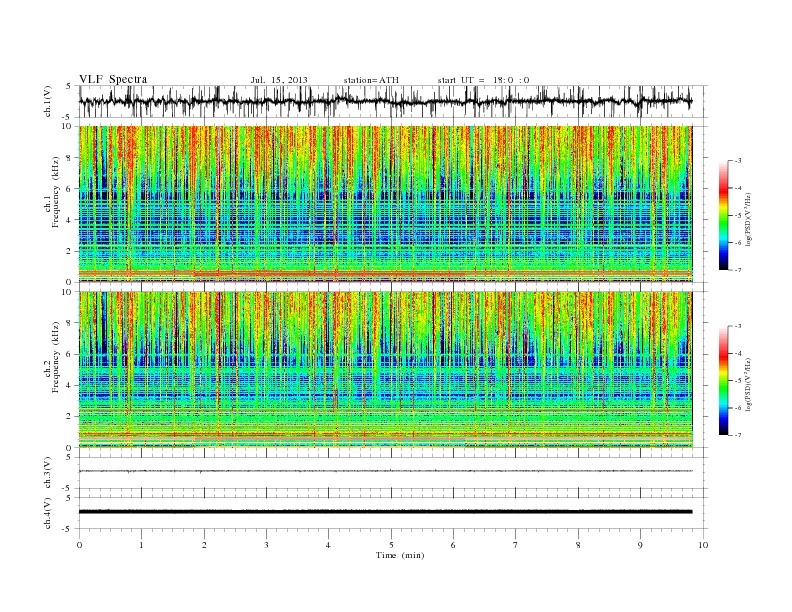792x612 pixels.
Task: Click the time axis tick label '0'
Action: pos(79,545)
